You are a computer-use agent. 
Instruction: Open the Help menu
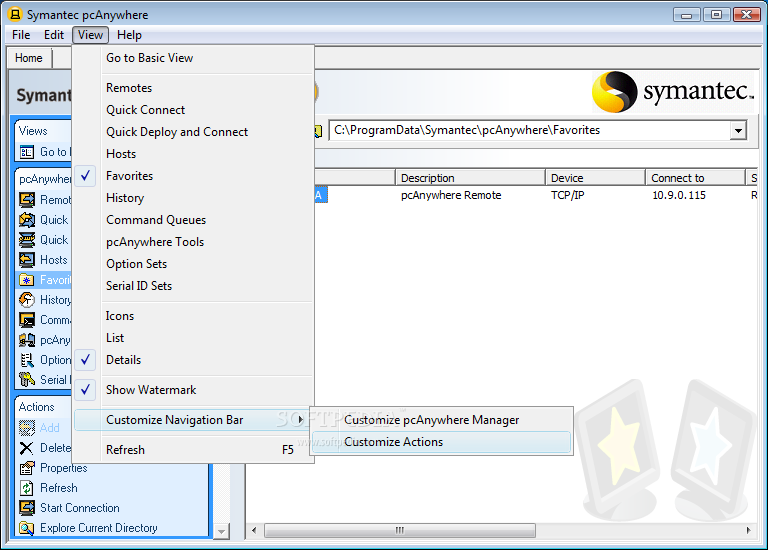coord(129,35)
